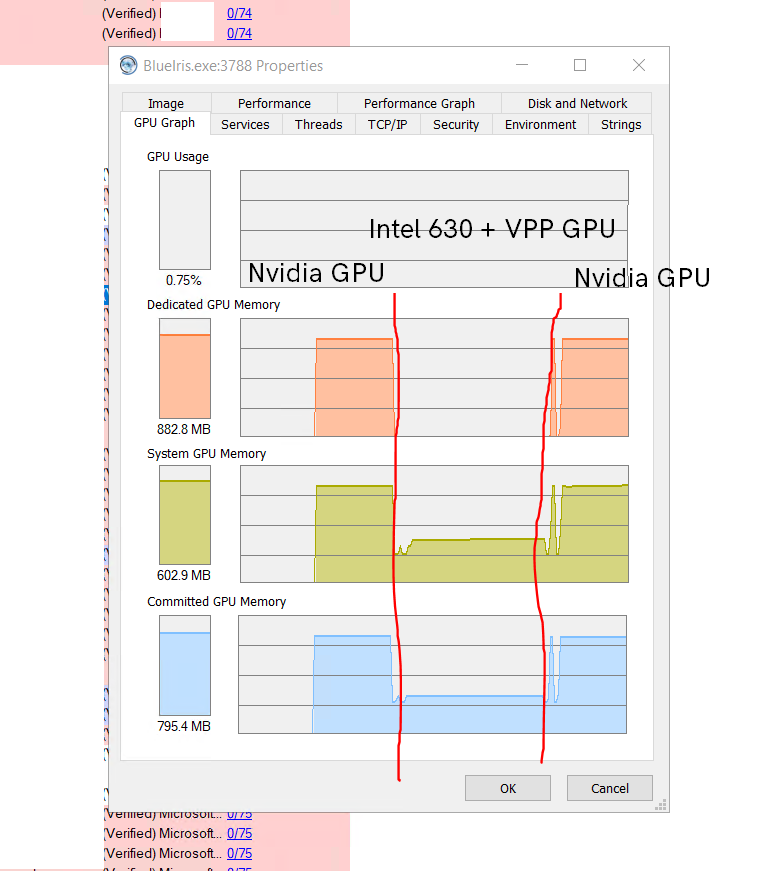Confirm with the OK button
The image size is (782, 871).
coord(508,788)
